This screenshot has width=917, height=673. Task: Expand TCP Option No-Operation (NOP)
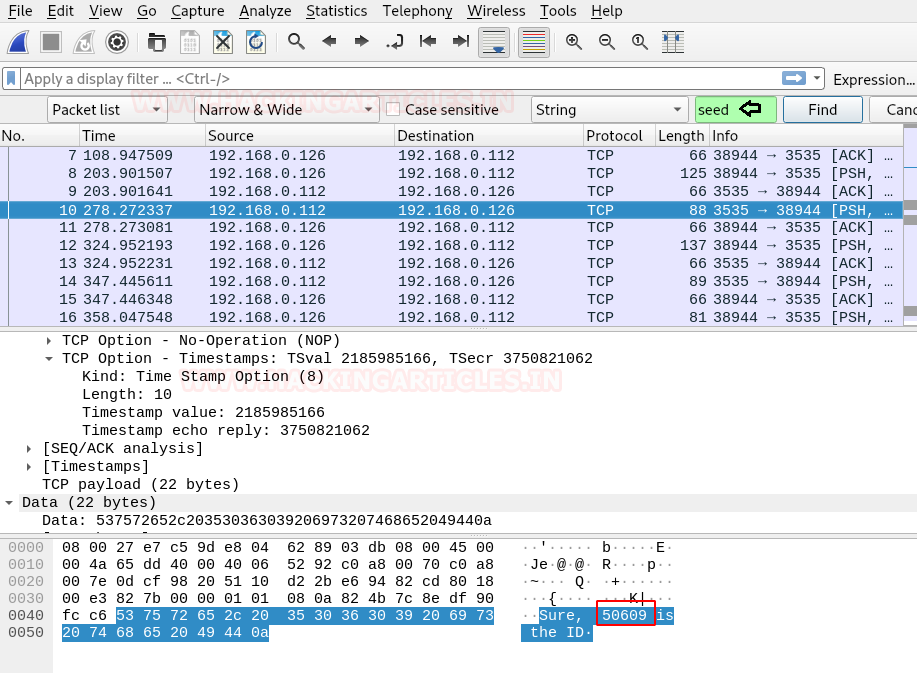(x=49, y=340)
